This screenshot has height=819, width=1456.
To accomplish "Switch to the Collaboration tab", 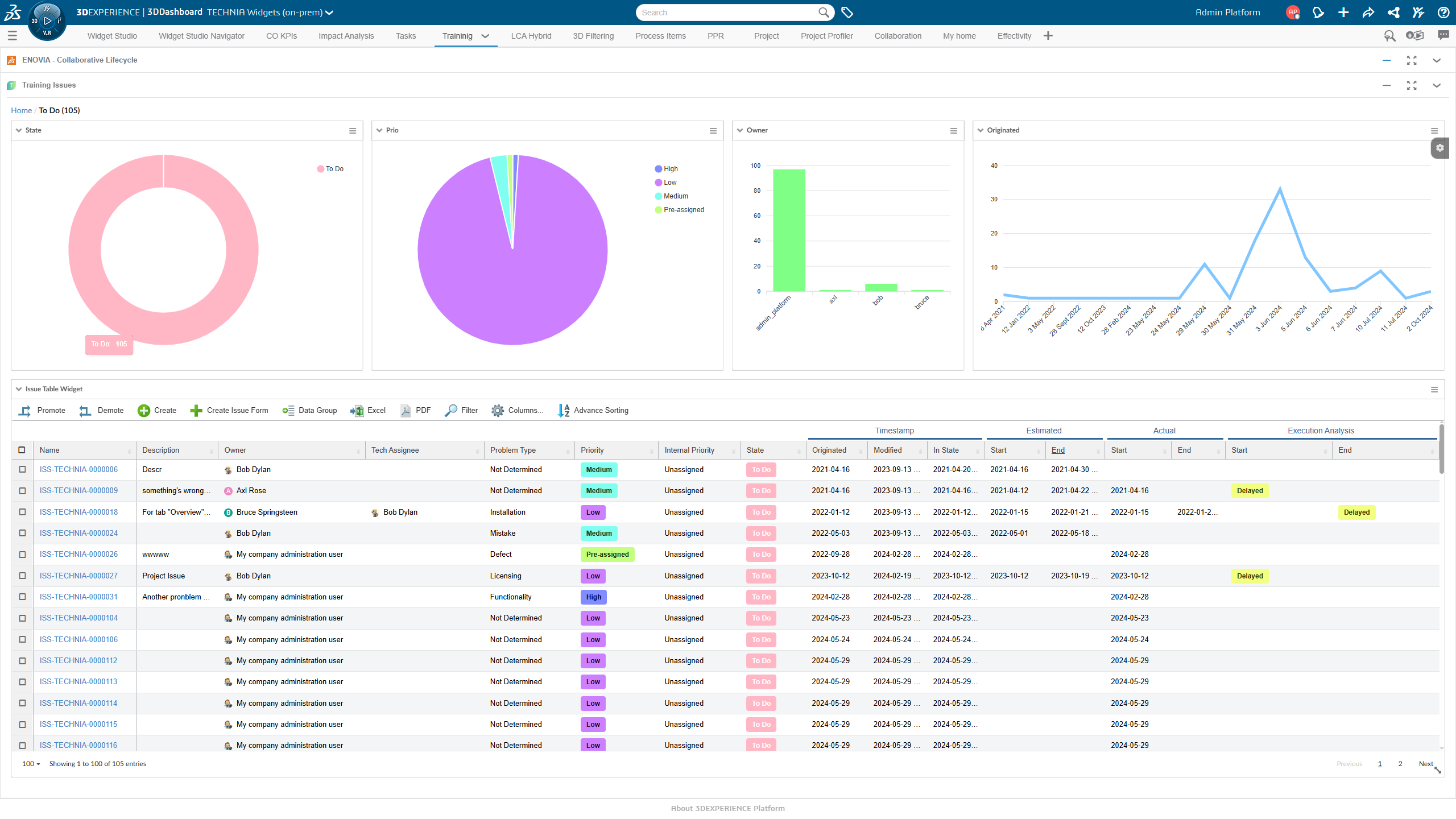I will [x=897, y=36].
